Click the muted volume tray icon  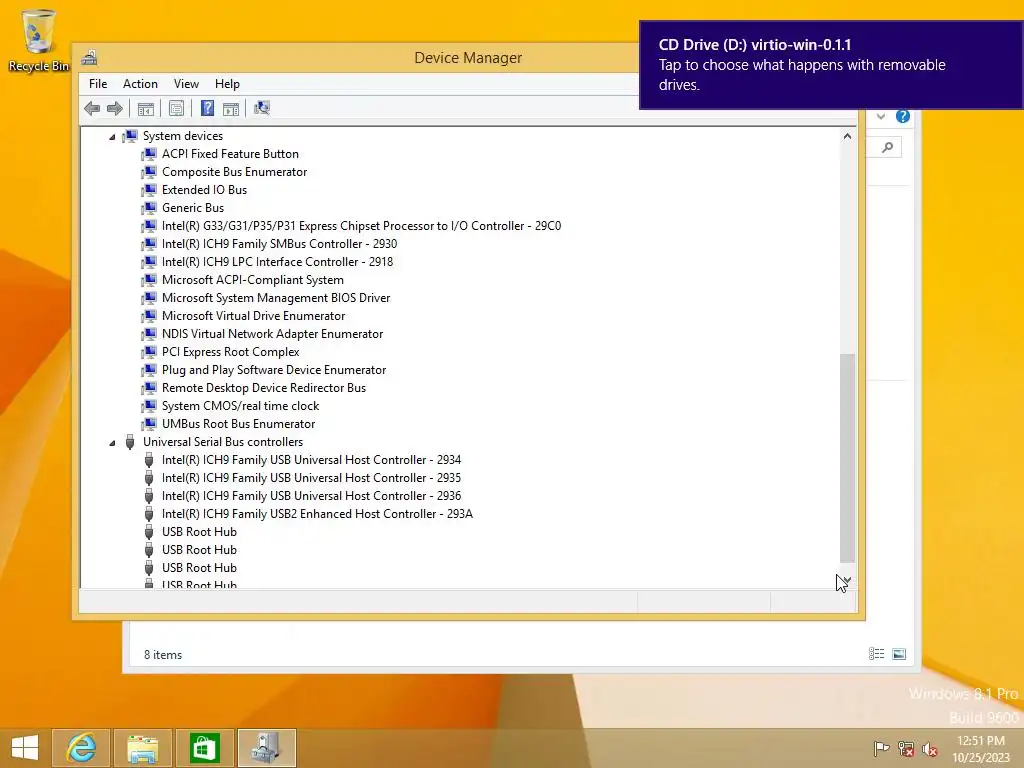click(929, 748)
